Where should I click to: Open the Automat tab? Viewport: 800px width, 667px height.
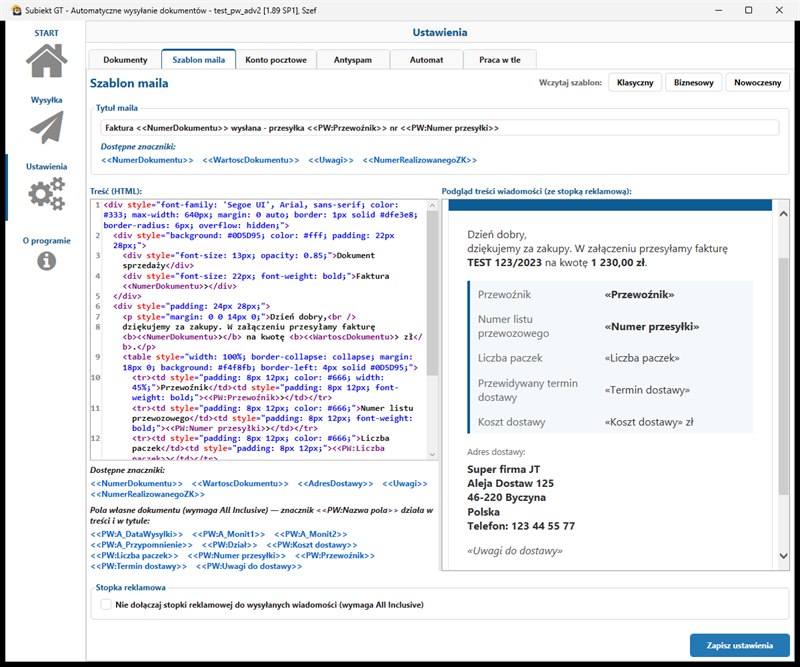(427, 60)
